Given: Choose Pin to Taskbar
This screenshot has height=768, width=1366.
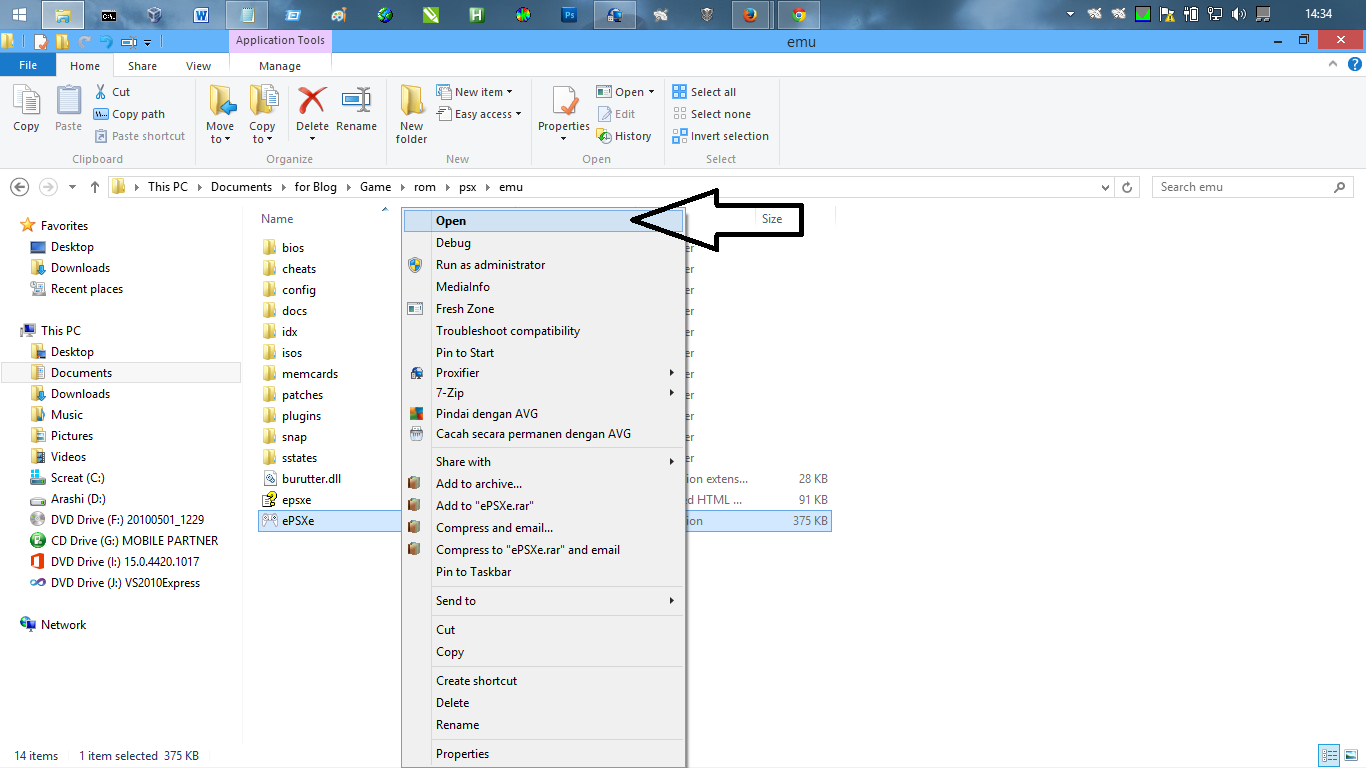Looking at the screenshot, I should click(543, 572).
